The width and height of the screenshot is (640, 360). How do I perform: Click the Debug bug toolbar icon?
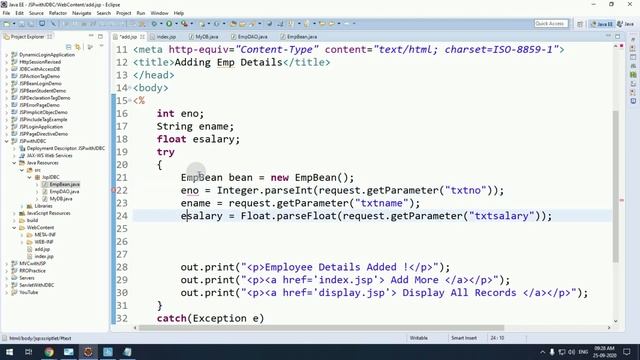tap(154, 24)
